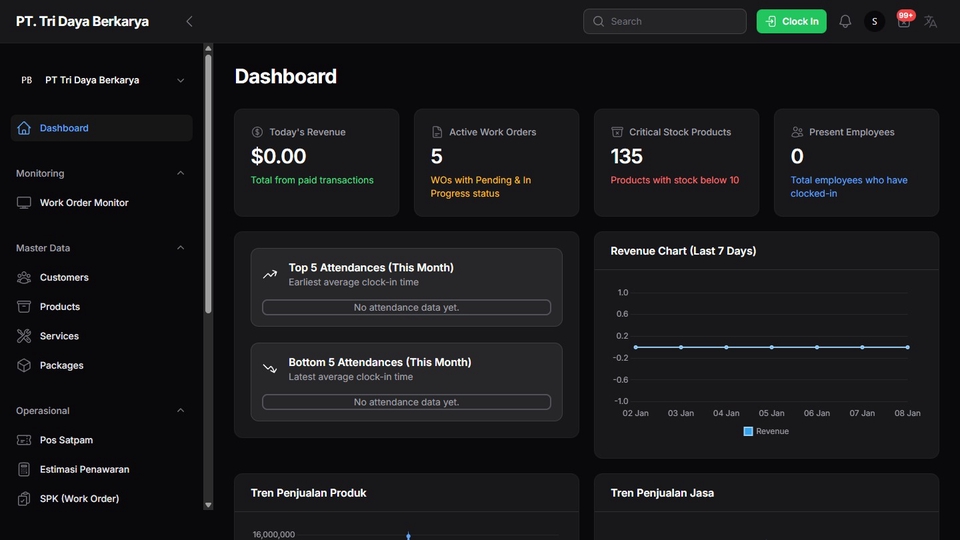Click the Services tools icon

(24, 336)
